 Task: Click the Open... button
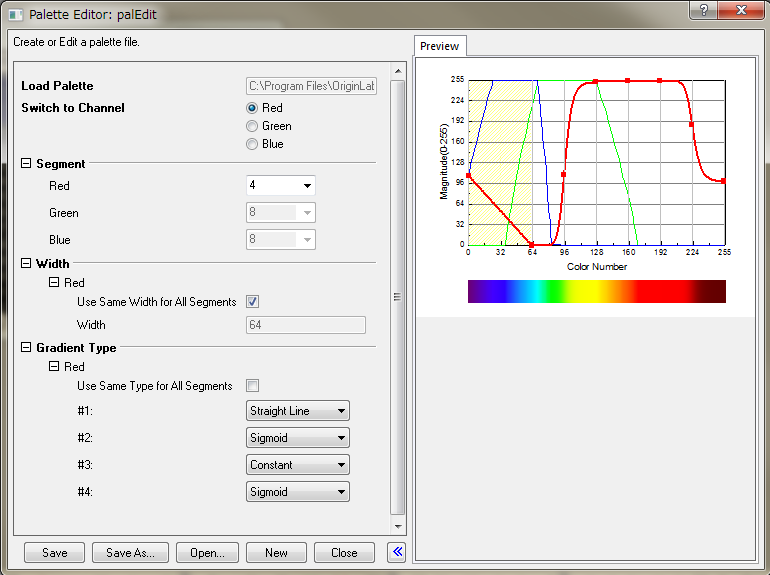point(207,552)
